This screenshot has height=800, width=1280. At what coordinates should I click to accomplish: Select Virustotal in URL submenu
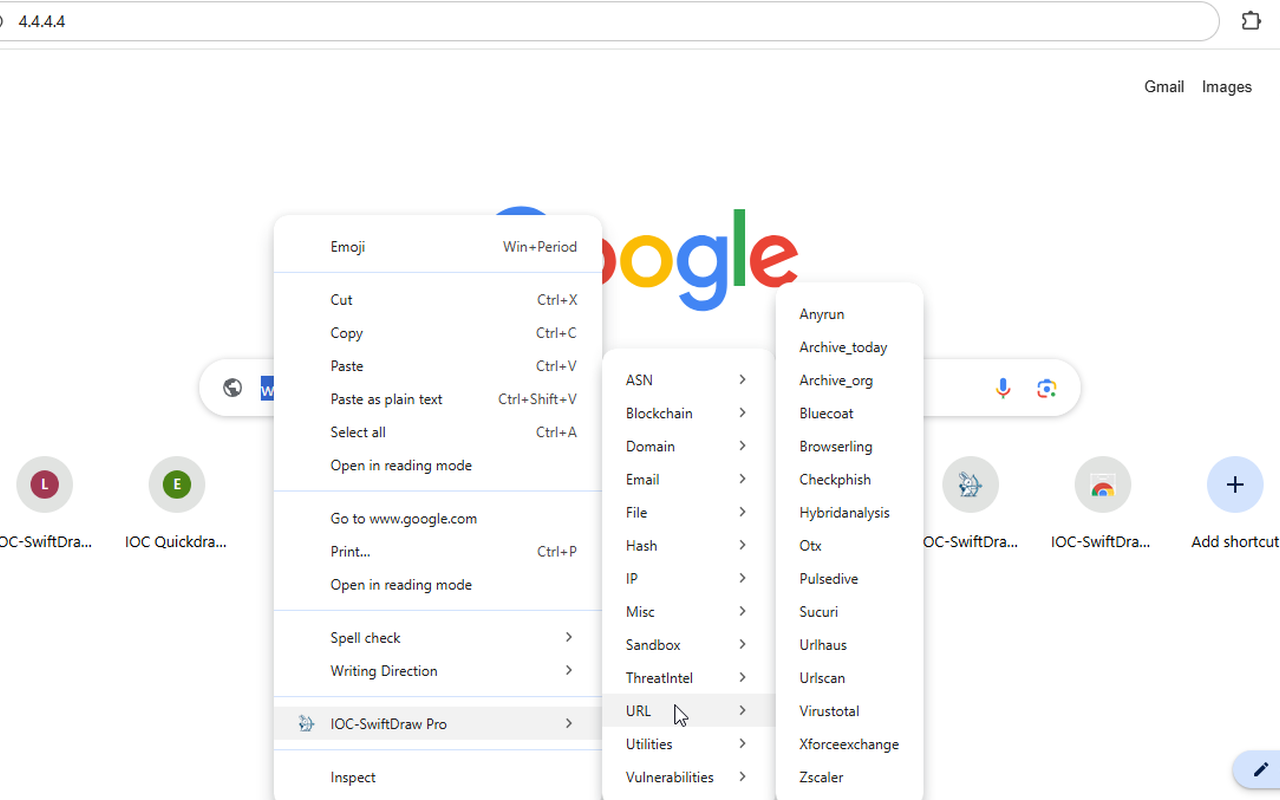coord(849,711)
